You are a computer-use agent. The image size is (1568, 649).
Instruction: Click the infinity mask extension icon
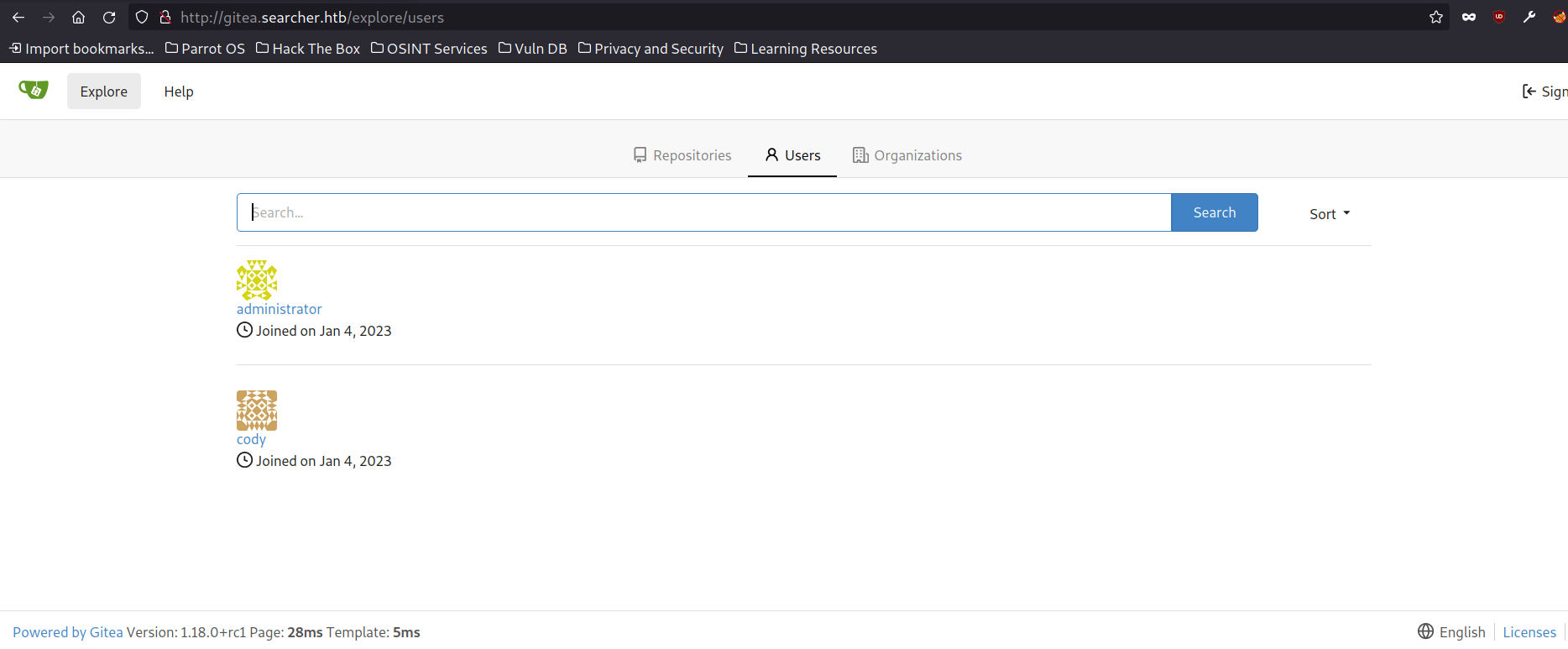pyautogui.click(x=1469, y=17)
